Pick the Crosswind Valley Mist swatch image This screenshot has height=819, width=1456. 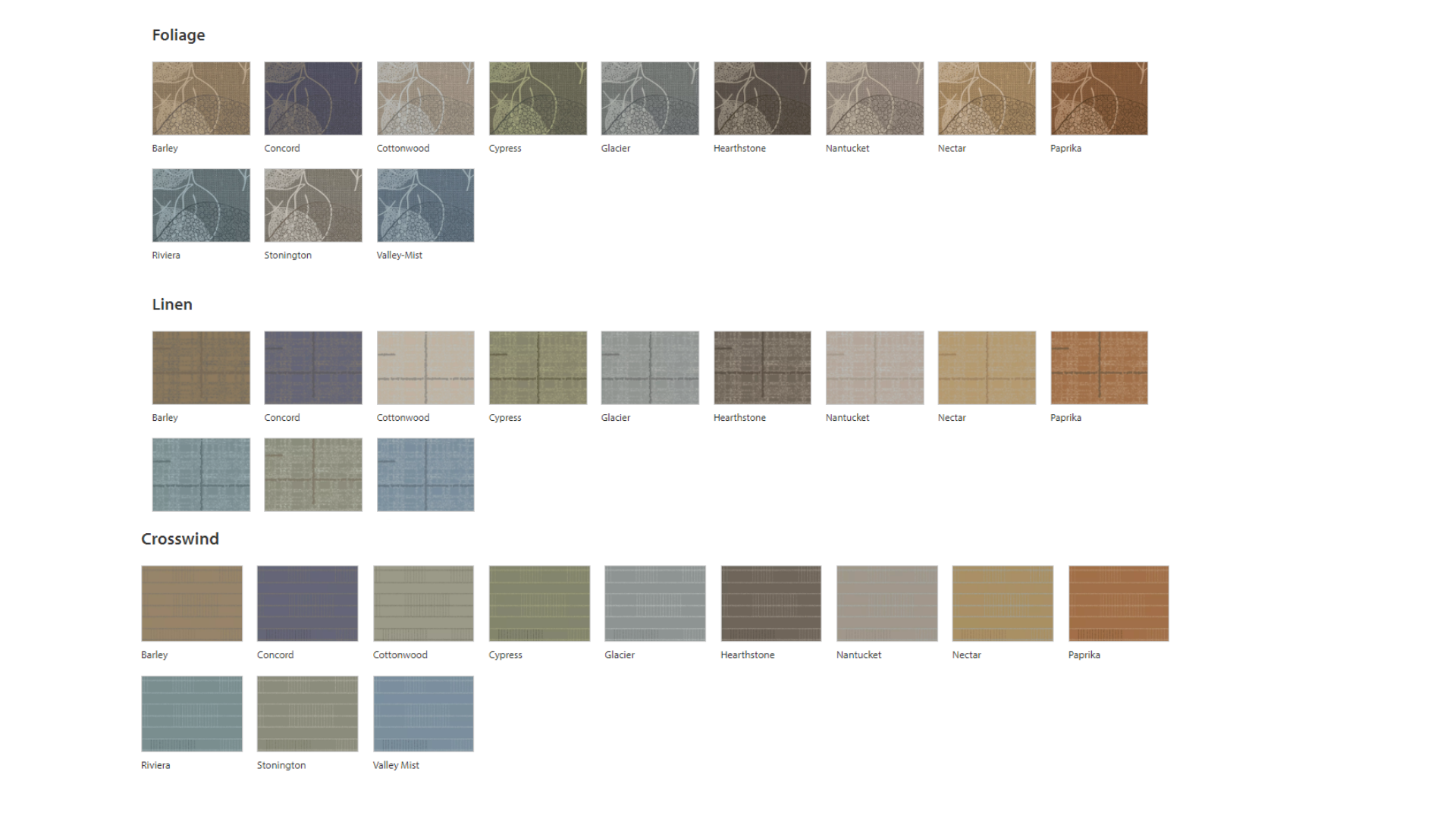pyautogui.click(x=423, y=714)
